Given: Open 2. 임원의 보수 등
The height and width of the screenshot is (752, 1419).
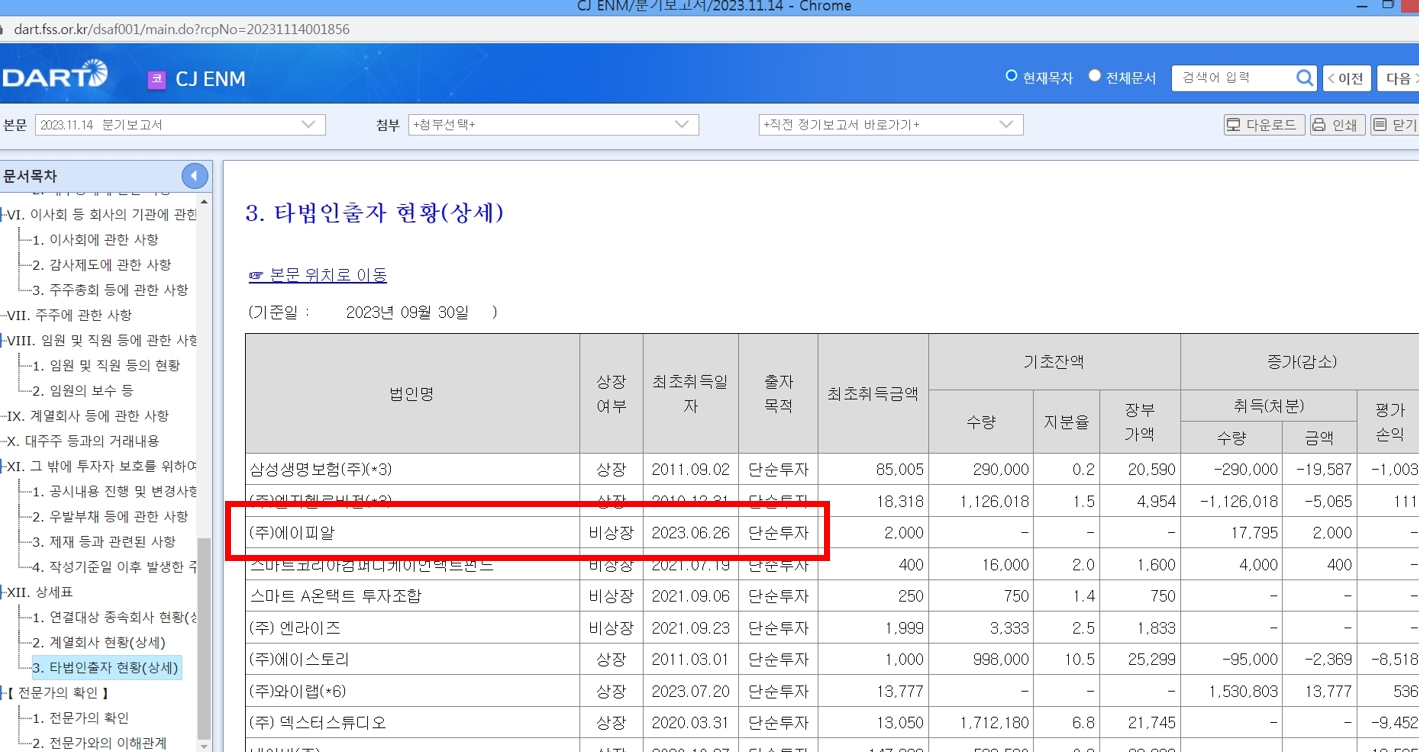Looking at the screenshot, I should coord(82,391).
